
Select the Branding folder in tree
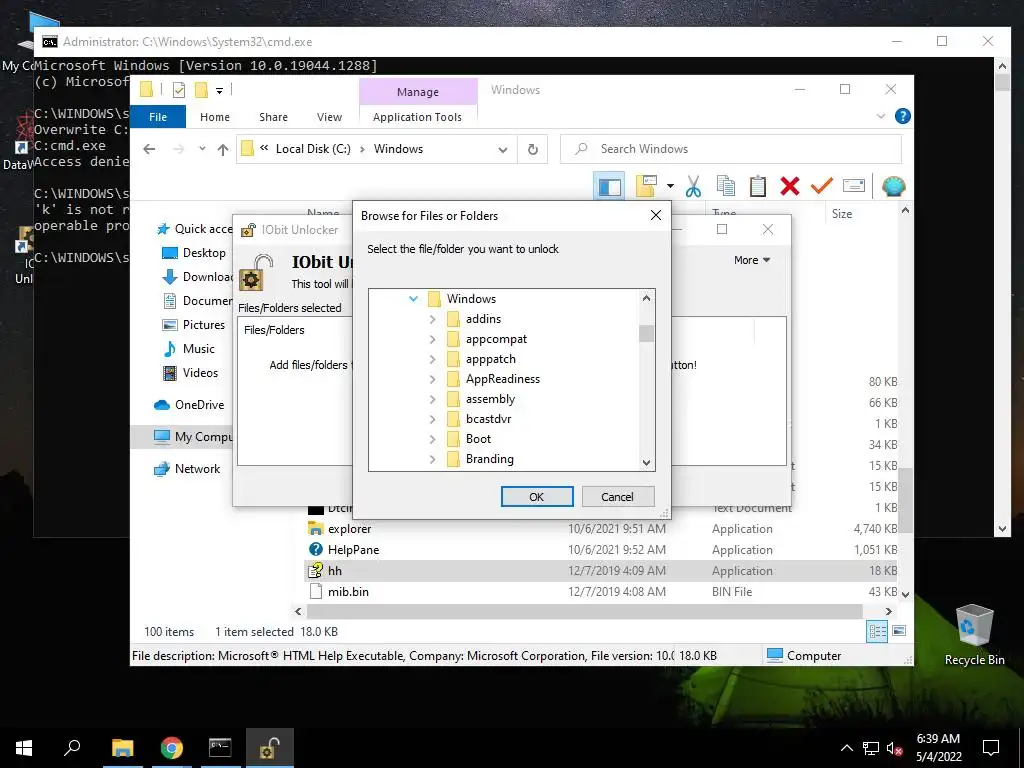click(x=490, y=459)
